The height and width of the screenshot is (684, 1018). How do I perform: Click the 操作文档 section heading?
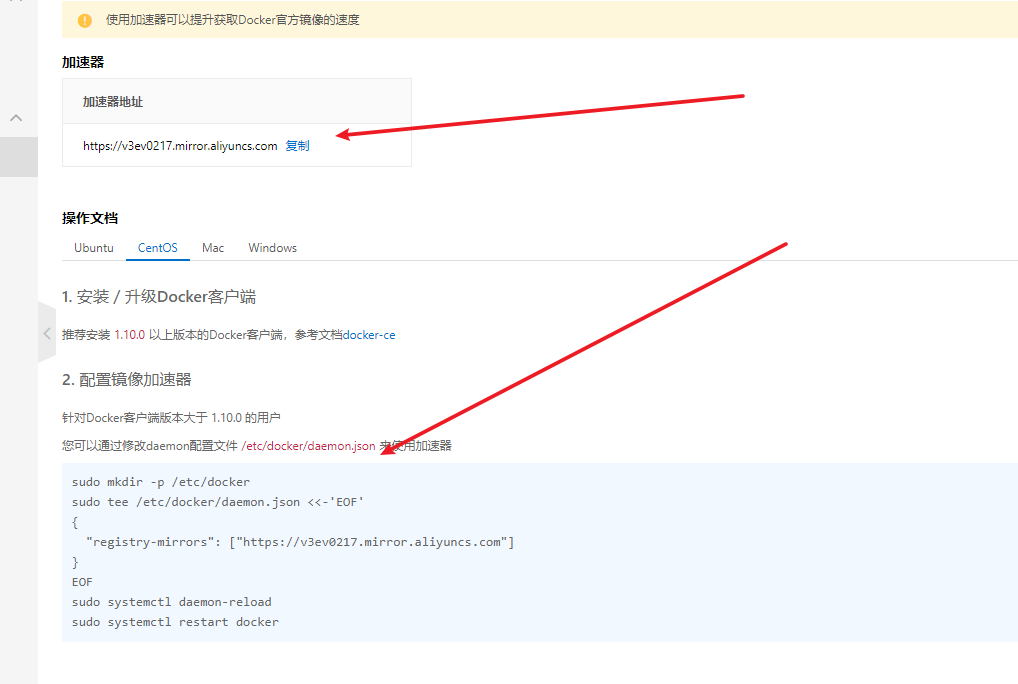point(86,218)
